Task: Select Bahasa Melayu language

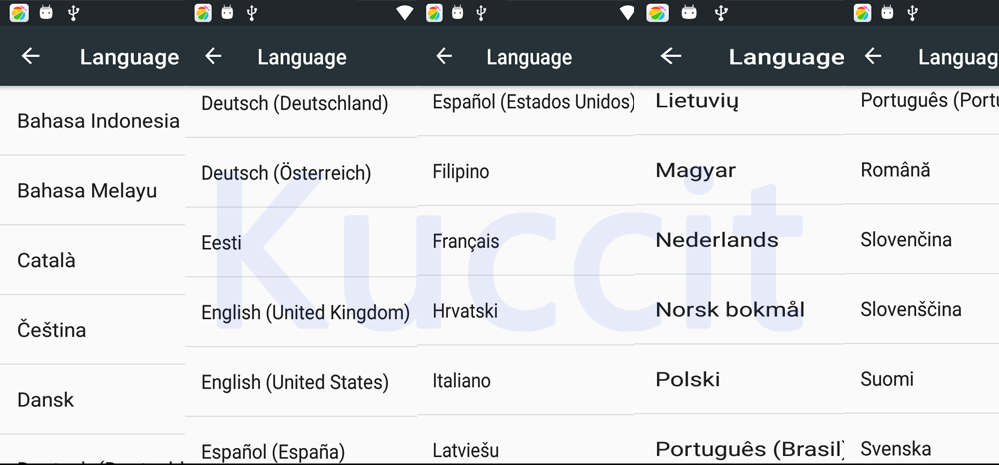Action: click(x=87, y=190)
